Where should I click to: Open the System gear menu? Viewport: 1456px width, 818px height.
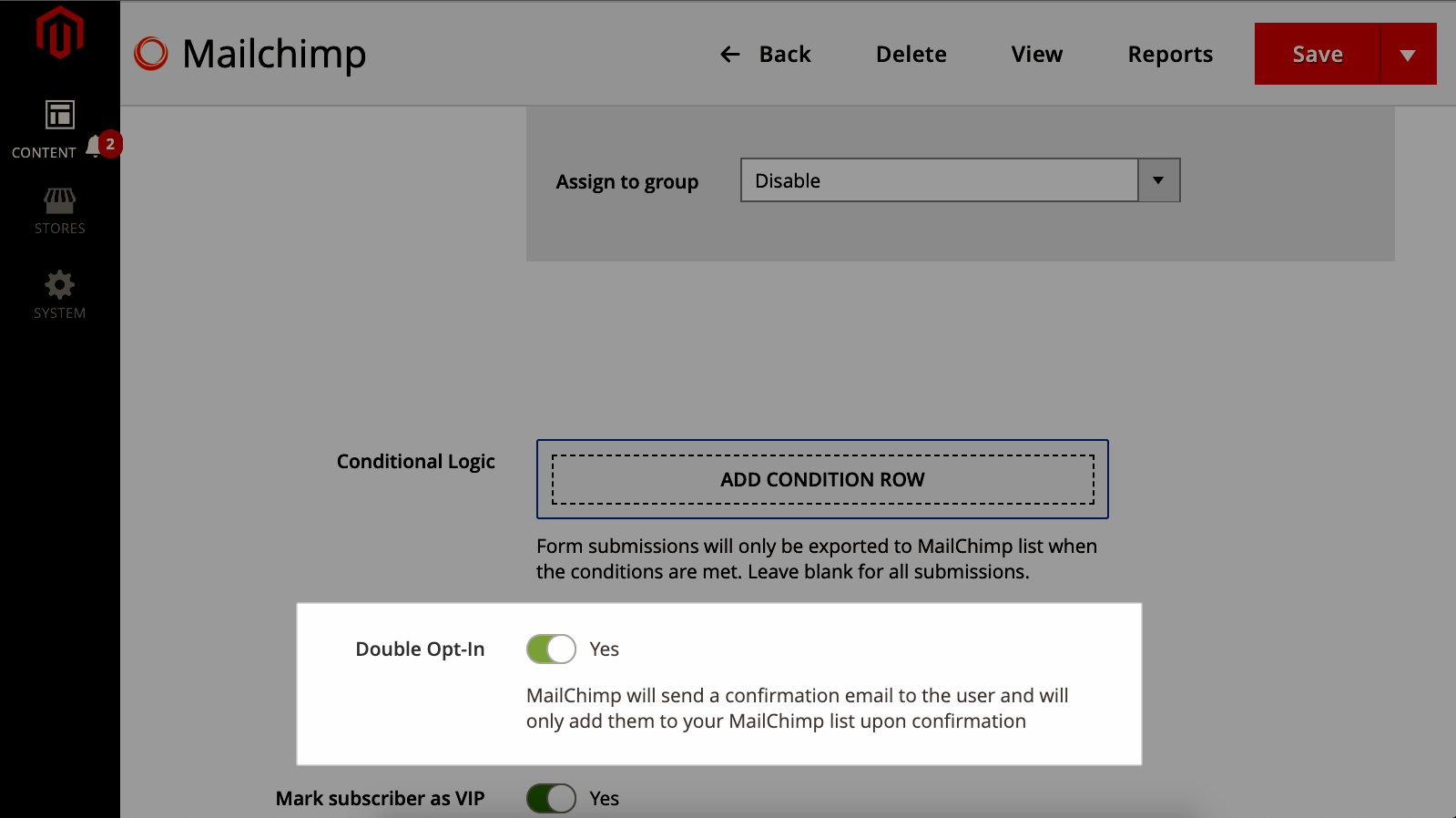coord(60,294)
